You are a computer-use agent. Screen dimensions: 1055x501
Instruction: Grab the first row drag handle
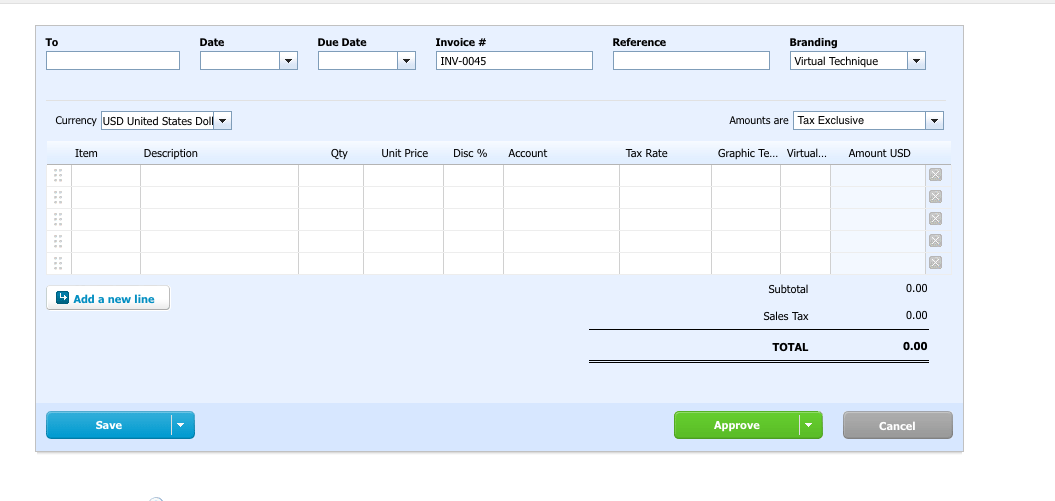coord(58,176)
